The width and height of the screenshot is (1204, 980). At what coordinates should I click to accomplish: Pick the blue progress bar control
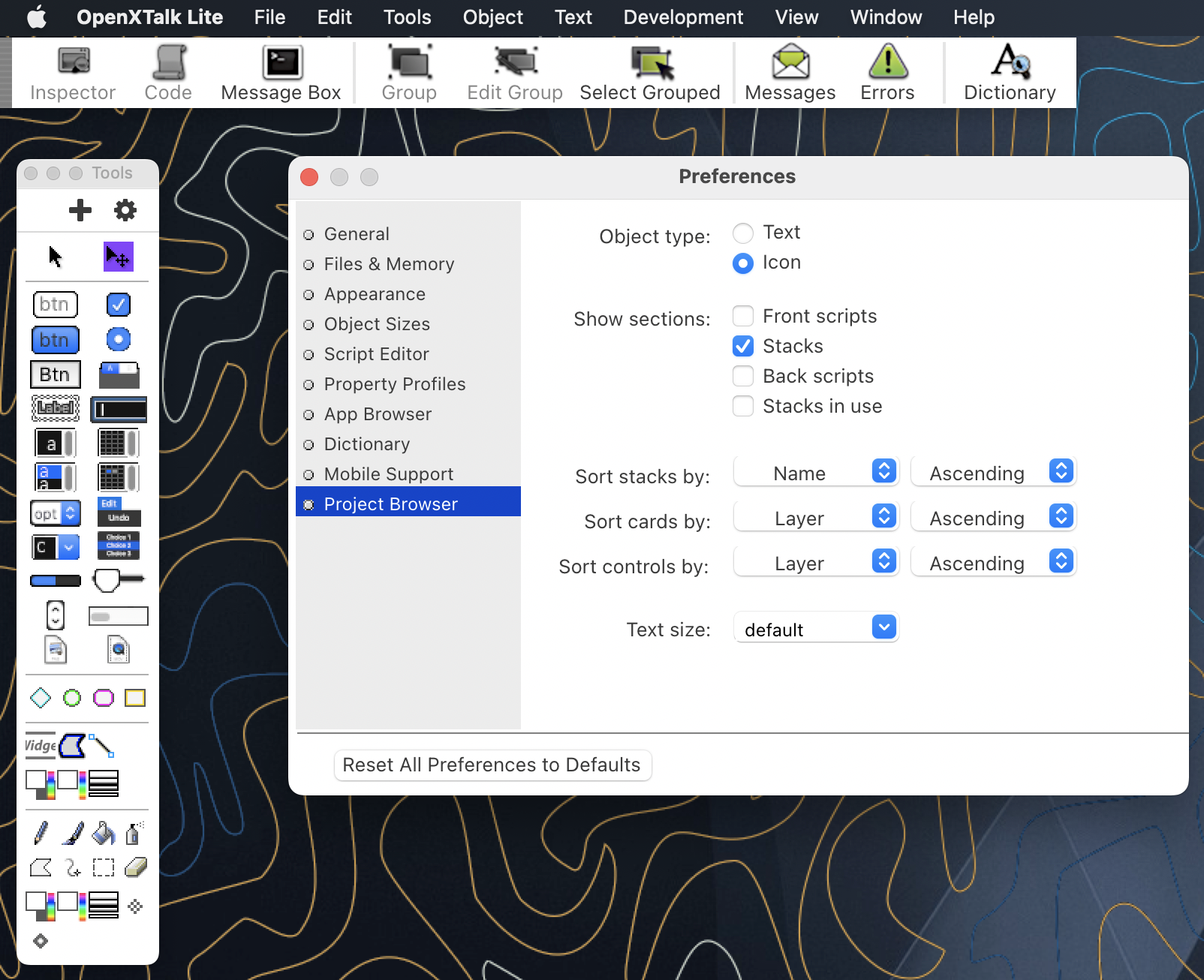point(56,581)
